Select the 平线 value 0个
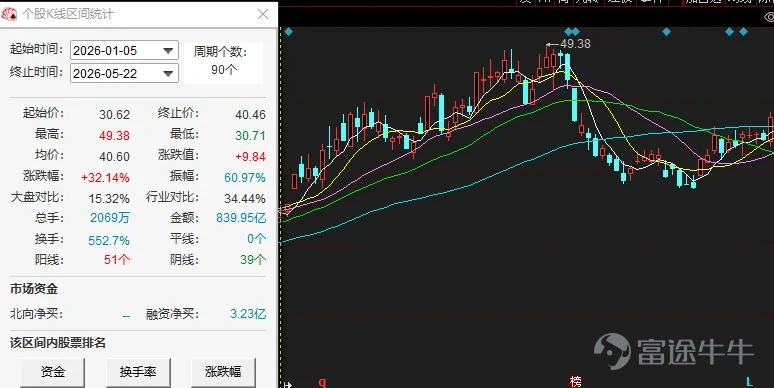This screenshot has width=774, height=388. 257,239
